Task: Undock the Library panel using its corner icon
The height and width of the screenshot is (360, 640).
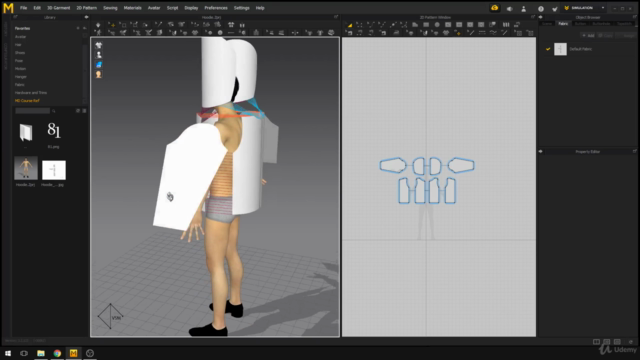Action: [15, 17]
